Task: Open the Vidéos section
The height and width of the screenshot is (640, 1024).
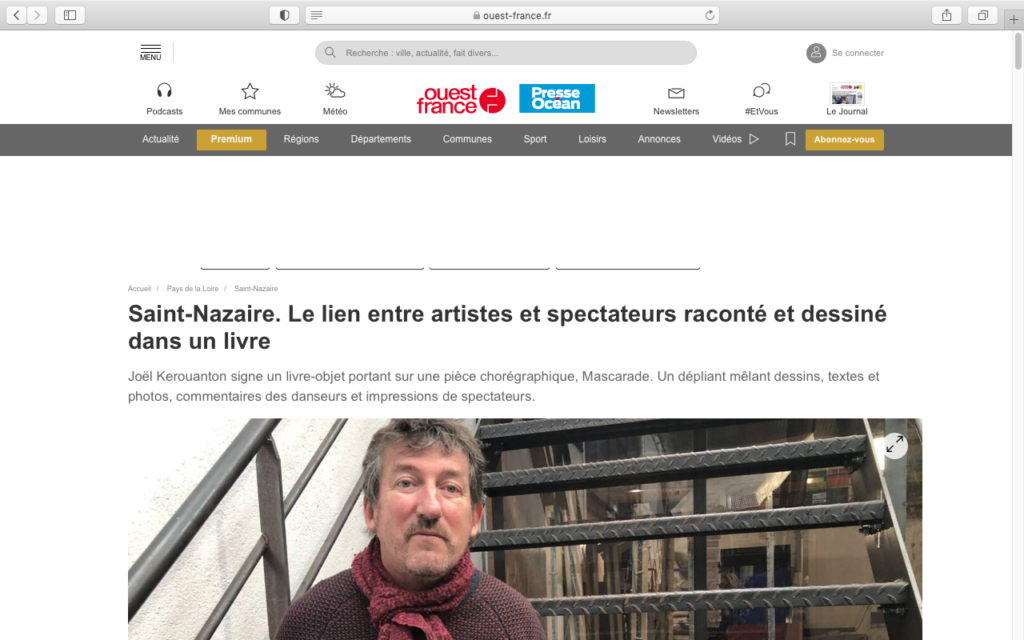Action: click(x=735, y=139)
